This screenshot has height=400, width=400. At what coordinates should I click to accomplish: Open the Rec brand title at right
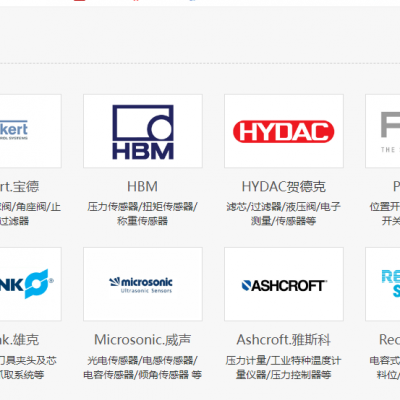(x=389, y=340)
